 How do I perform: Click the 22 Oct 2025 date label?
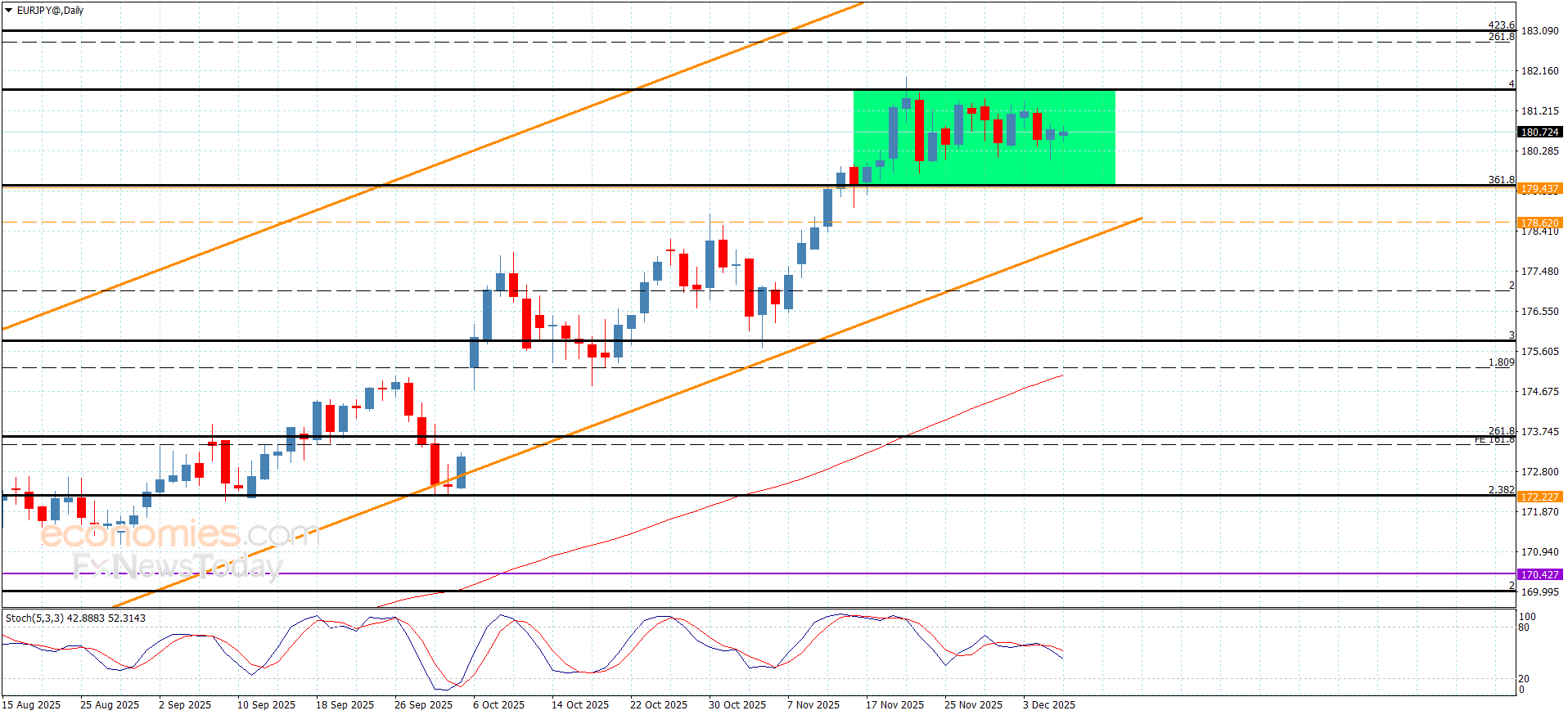pos(659,705)
